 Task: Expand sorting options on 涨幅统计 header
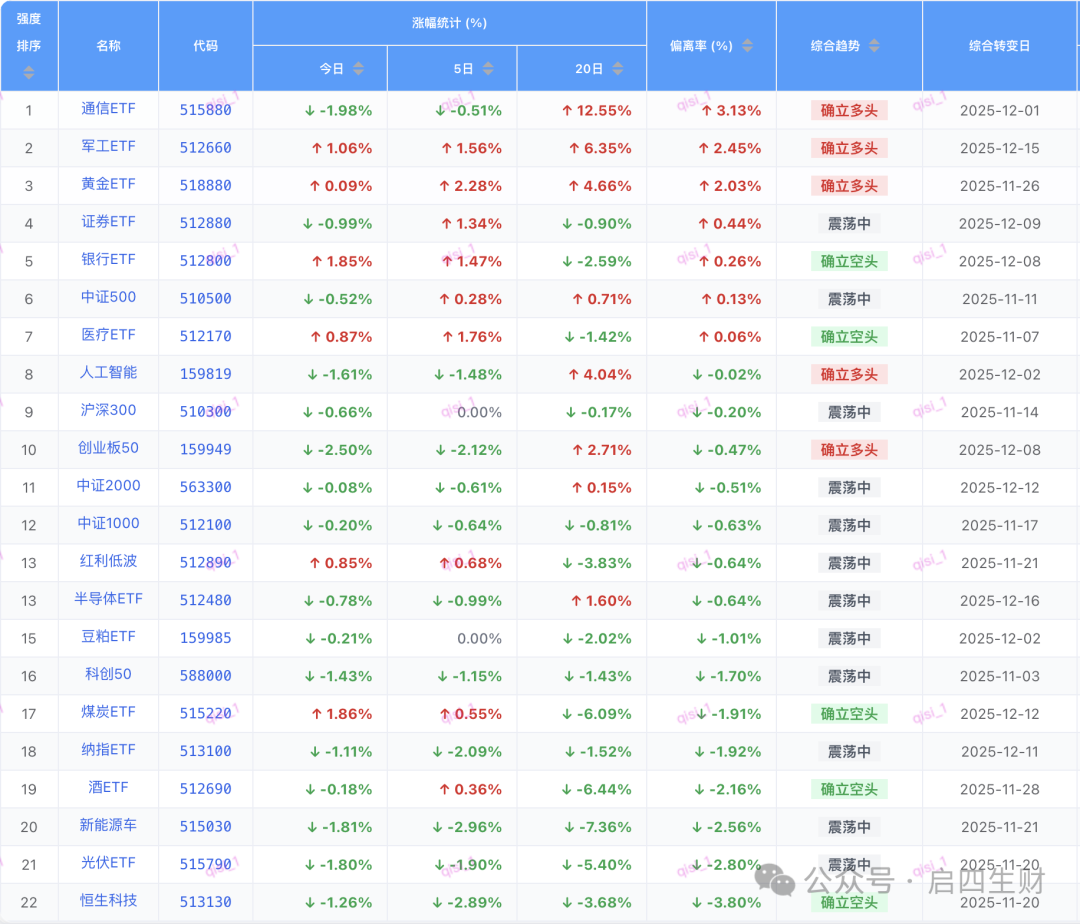450,22
